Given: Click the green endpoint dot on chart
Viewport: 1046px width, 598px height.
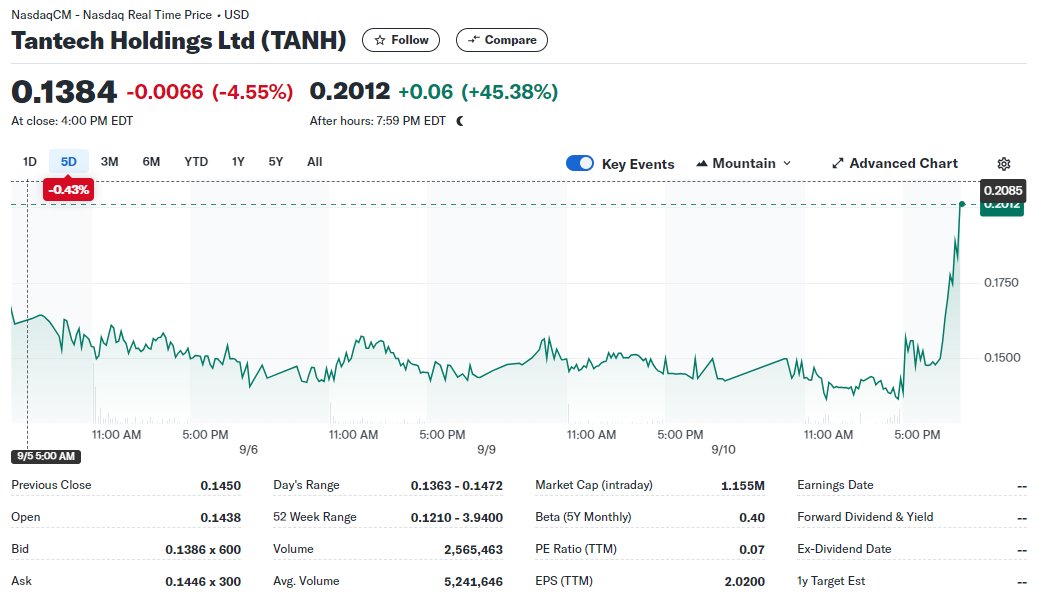Looking at the screenshot, I should pos(962,204).
